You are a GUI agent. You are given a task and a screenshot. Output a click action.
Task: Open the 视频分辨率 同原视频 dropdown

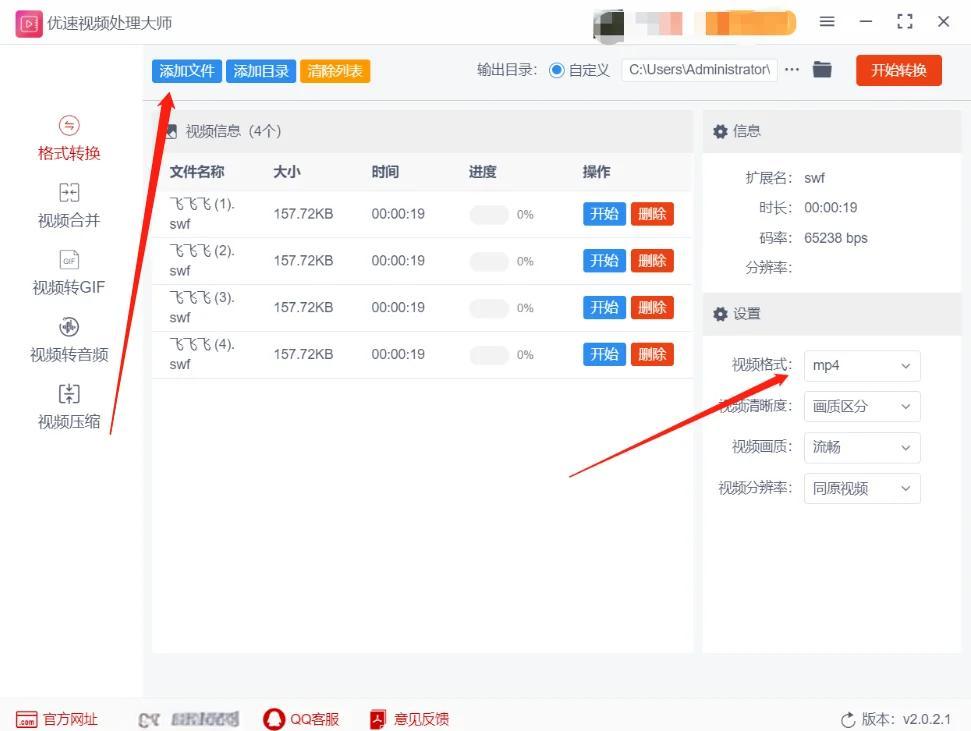coord(861,489)
